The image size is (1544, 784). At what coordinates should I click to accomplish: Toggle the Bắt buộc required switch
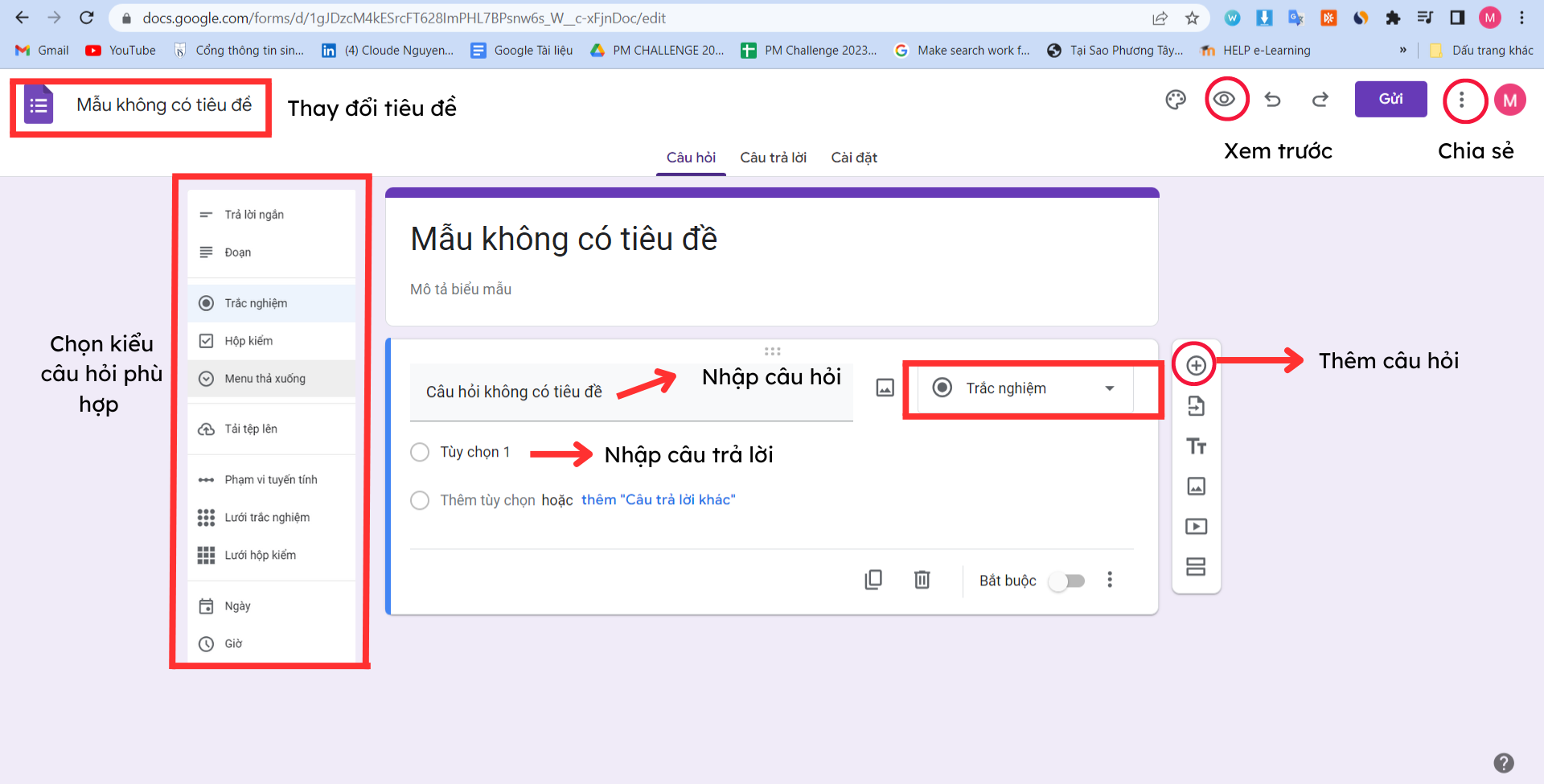(1067, 581)
